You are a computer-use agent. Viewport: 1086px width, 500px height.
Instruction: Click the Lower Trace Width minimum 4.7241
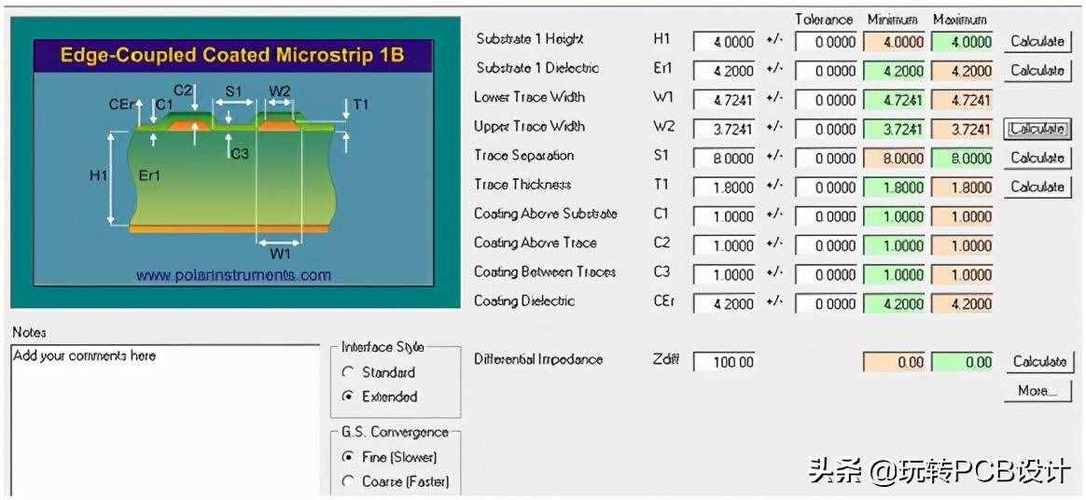pos(894,100)
